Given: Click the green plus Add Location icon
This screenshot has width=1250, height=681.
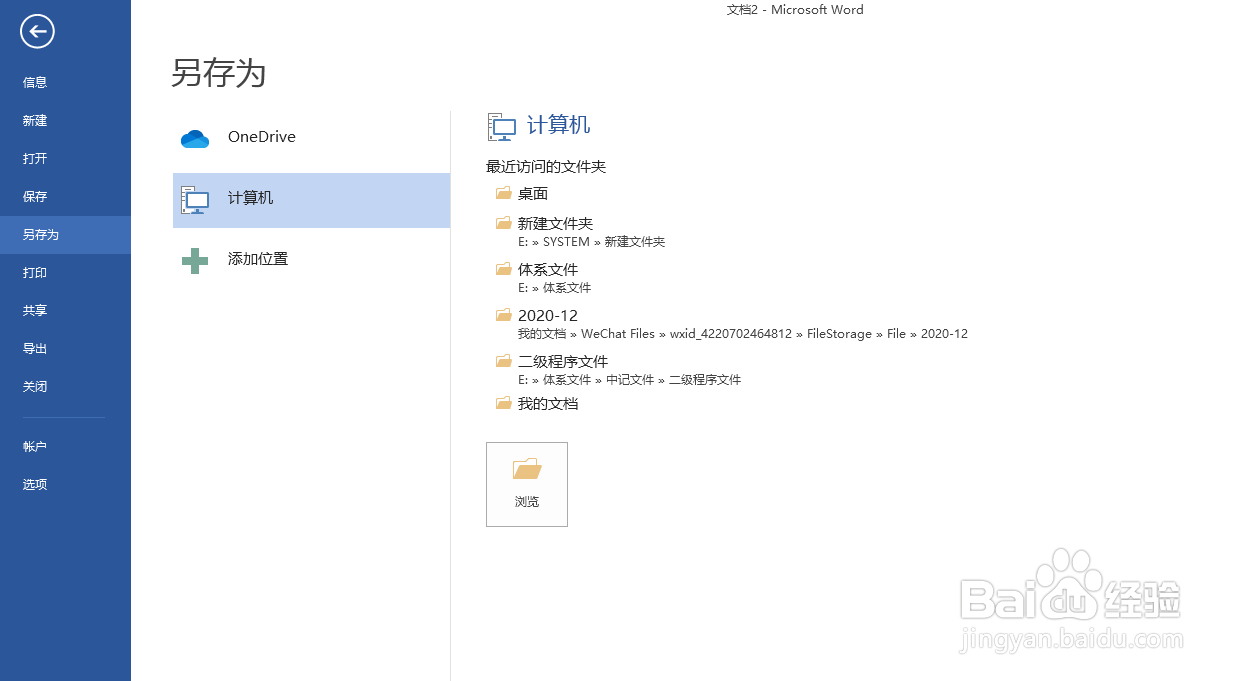Looking at the screenshot, I should point(195,261).
